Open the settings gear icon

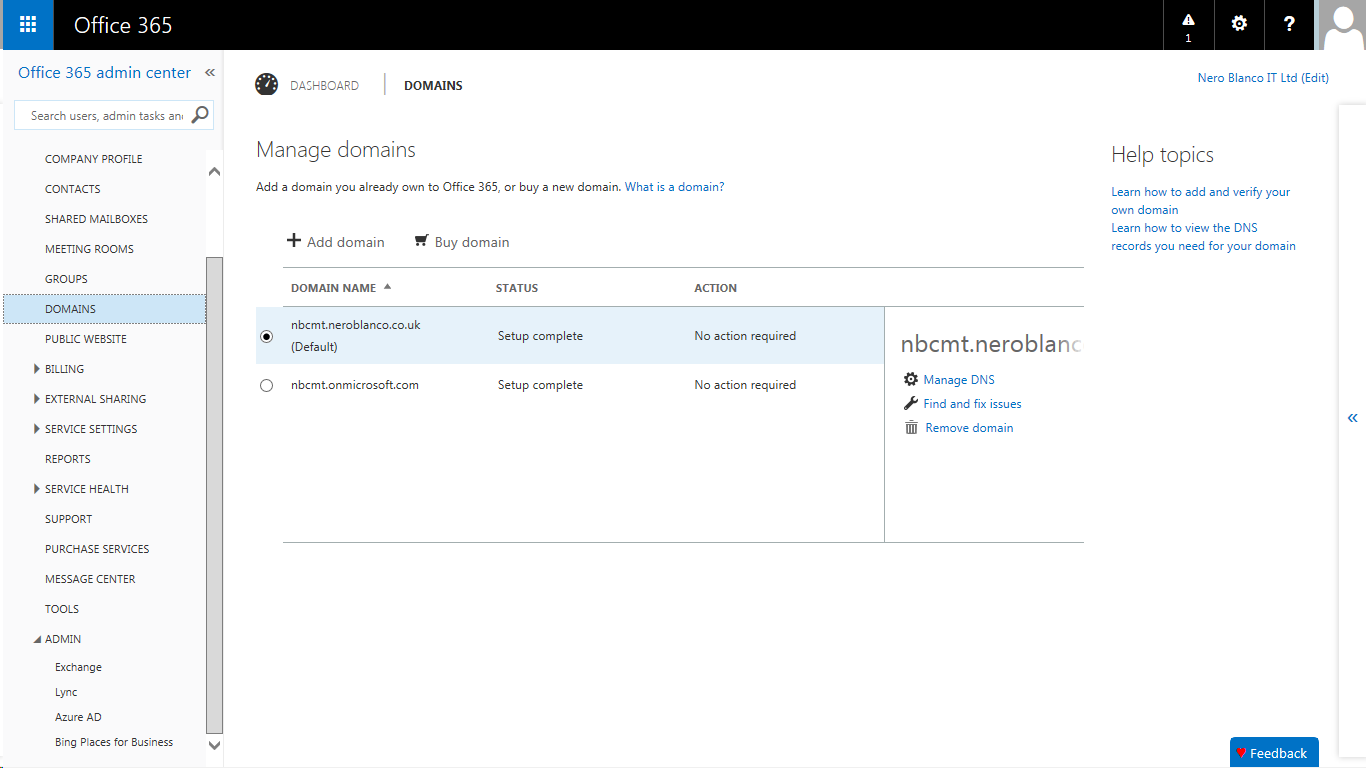[x=1239, y=25]
